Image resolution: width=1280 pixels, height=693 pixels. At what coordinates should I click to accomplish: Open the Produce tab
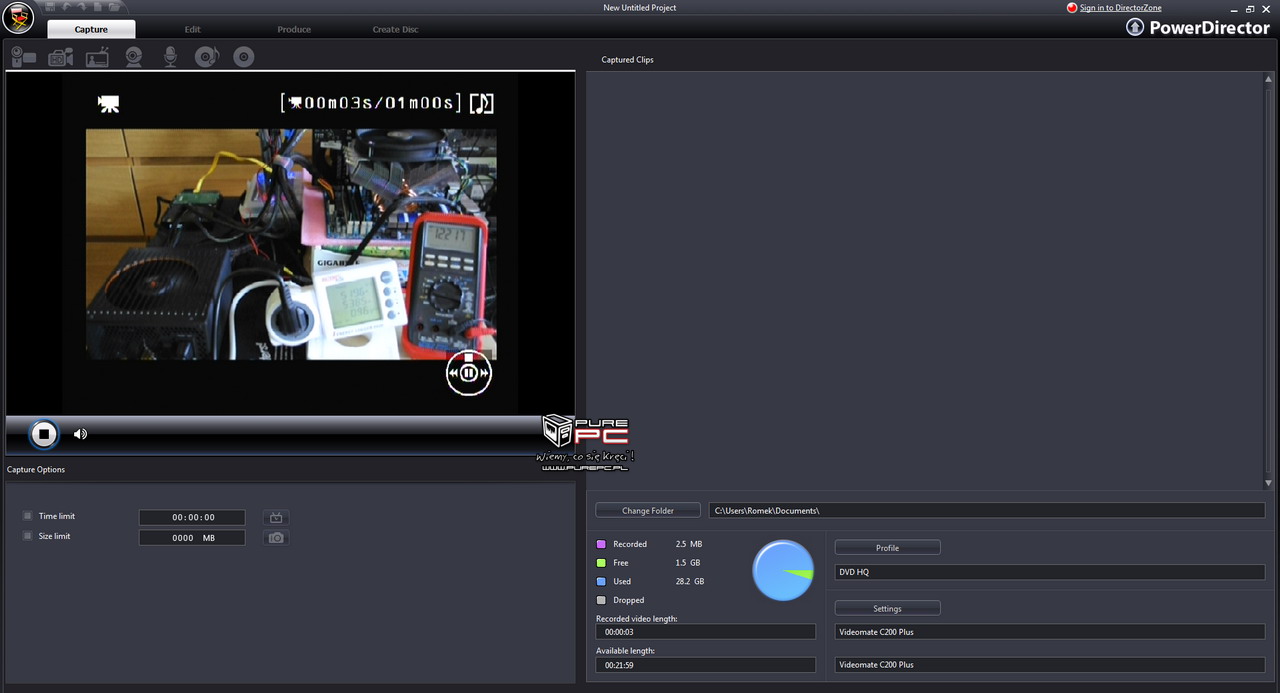point(294,29)
